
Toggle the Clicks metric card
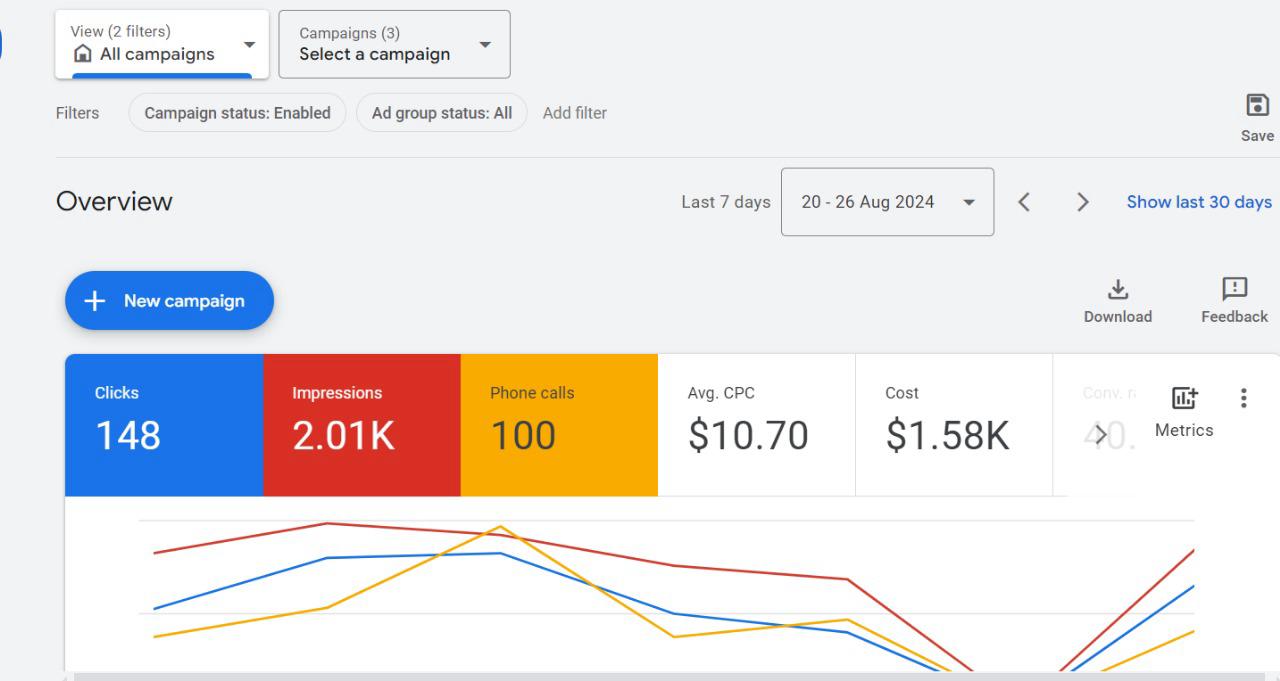click(x=164, y=424)
